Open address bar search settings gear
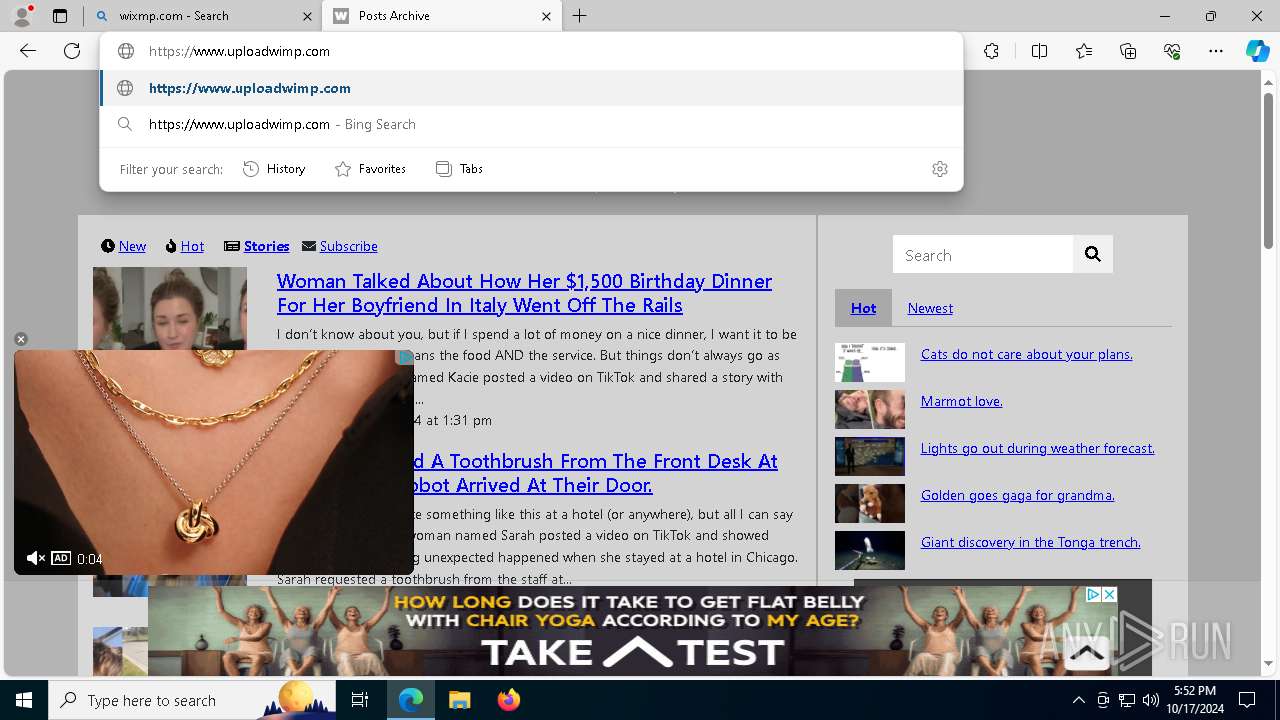 click(940, 169)
